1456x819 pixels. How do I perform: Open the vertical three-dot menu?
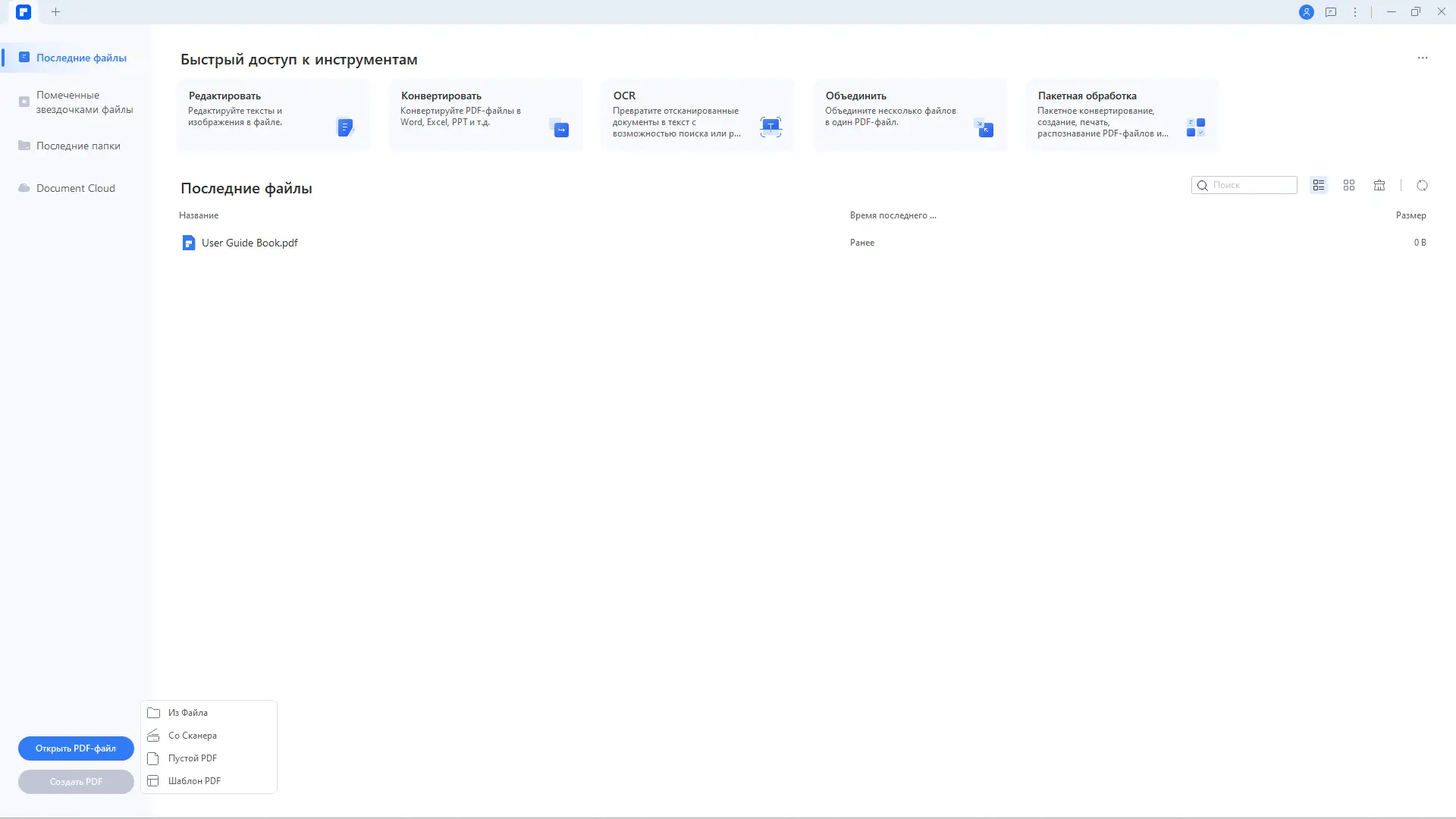[x=1355, y=12]
